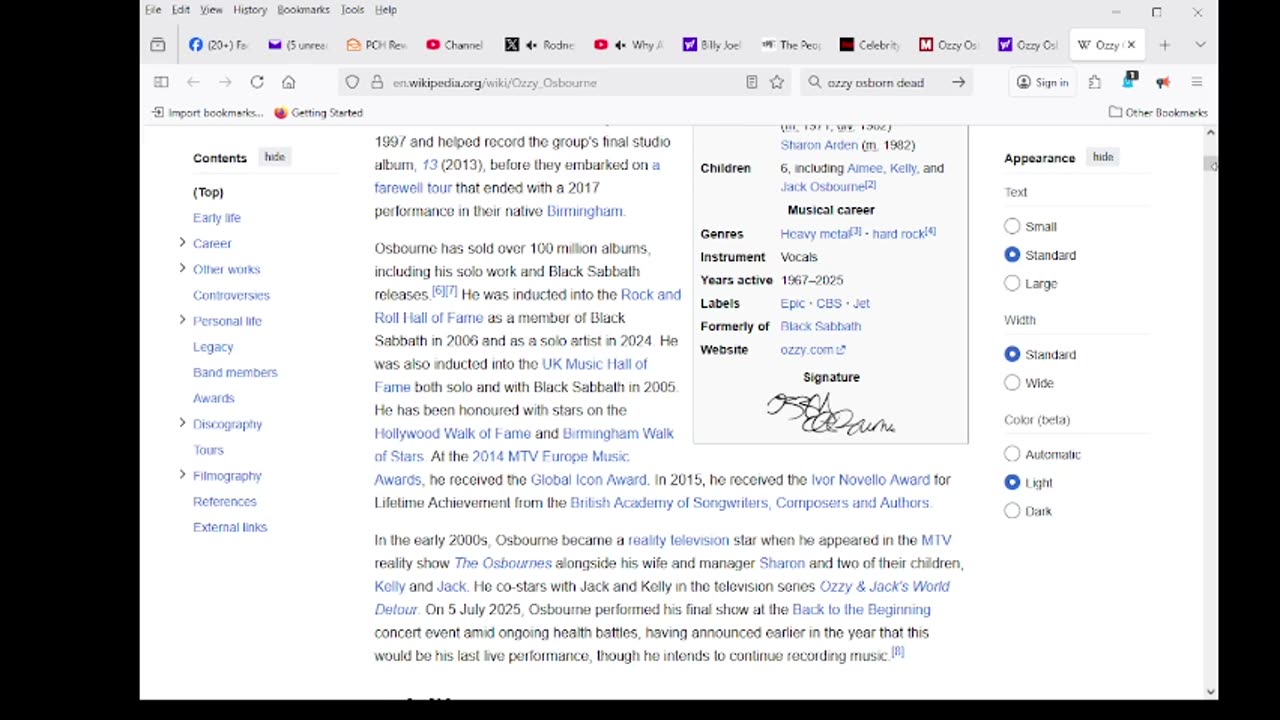
Task: Select Small text size
Action: pyautogui.click(x=1012, y=226)
